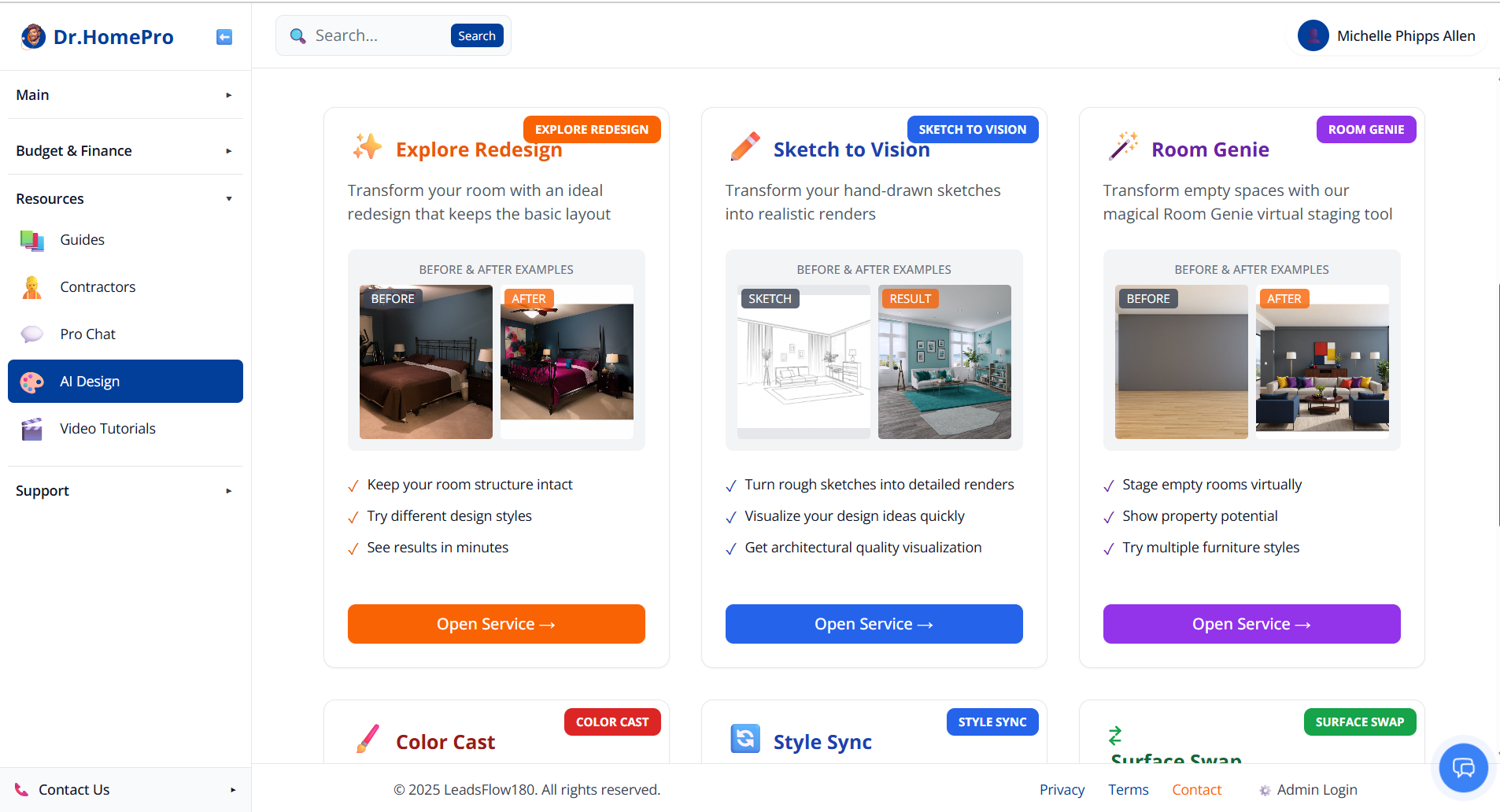Open the Admin Login link

pyautogui.click(x=1316, y=790)
